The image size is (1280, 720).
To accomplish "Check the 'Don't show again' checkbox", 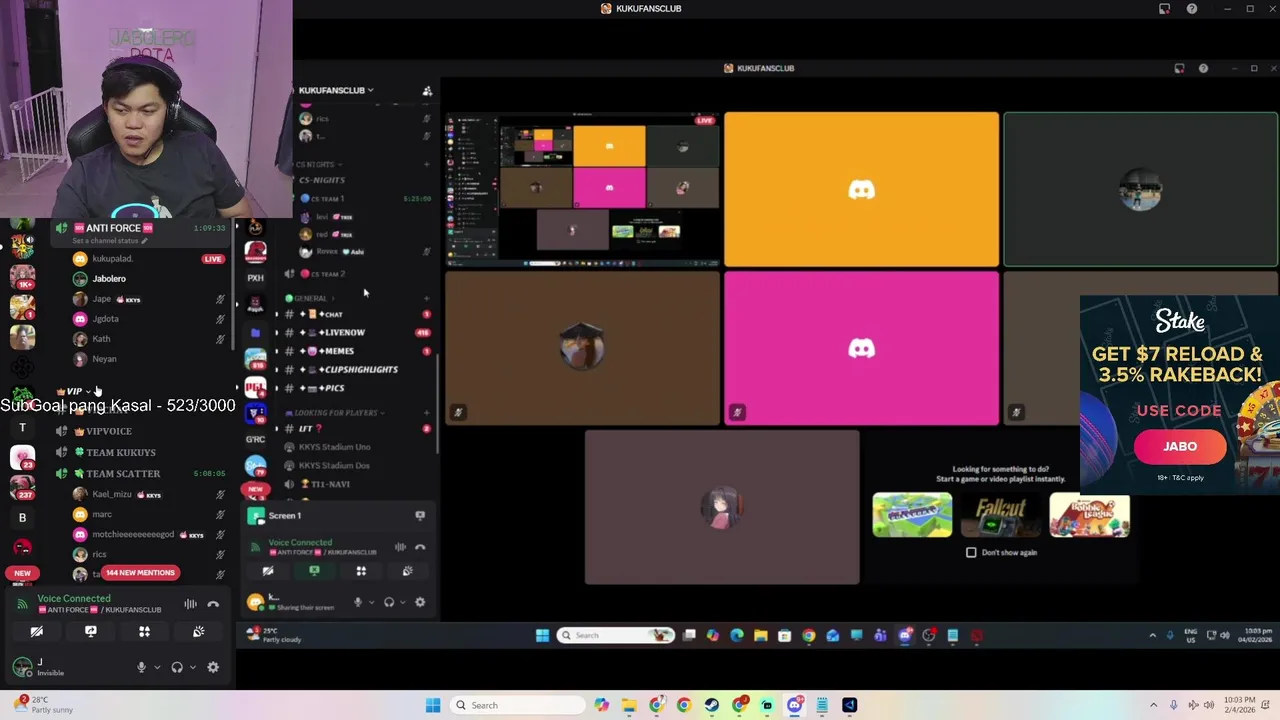I will tap(971, 552).
